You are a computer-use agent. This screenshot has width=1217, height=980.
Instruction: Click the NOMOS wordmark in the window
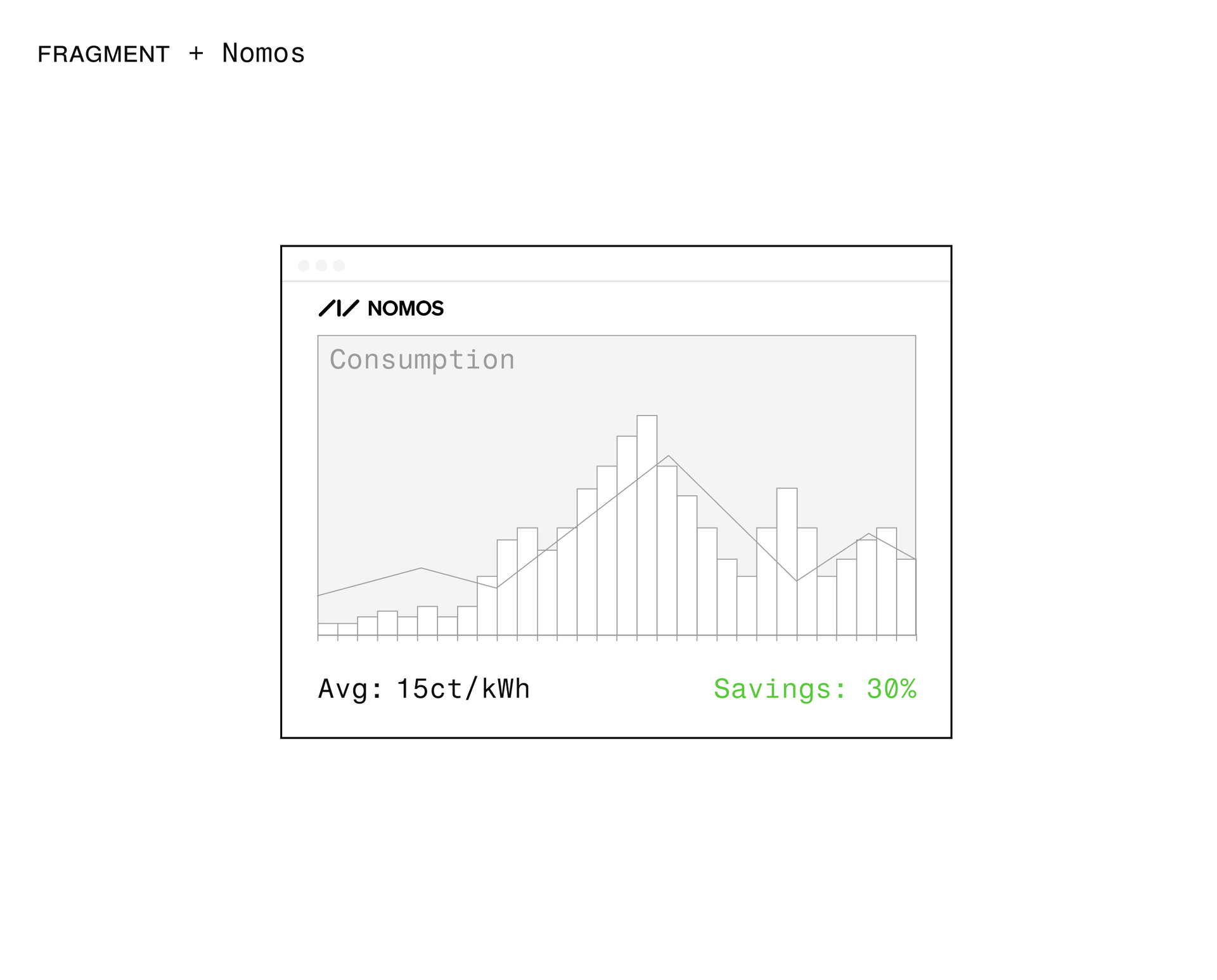tap(406, 309)
